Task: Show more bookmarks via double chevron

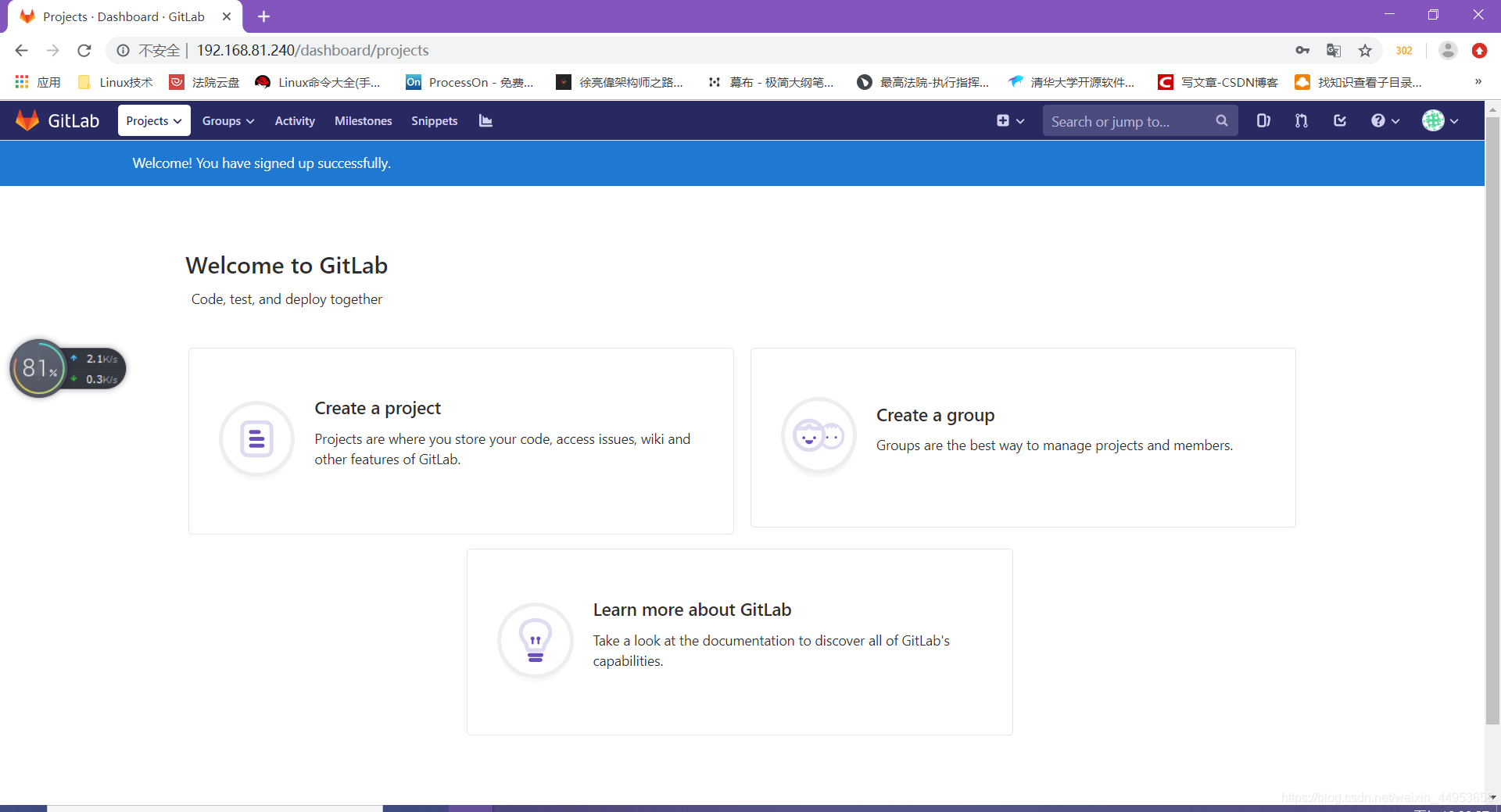Action: click(1478, 81)
